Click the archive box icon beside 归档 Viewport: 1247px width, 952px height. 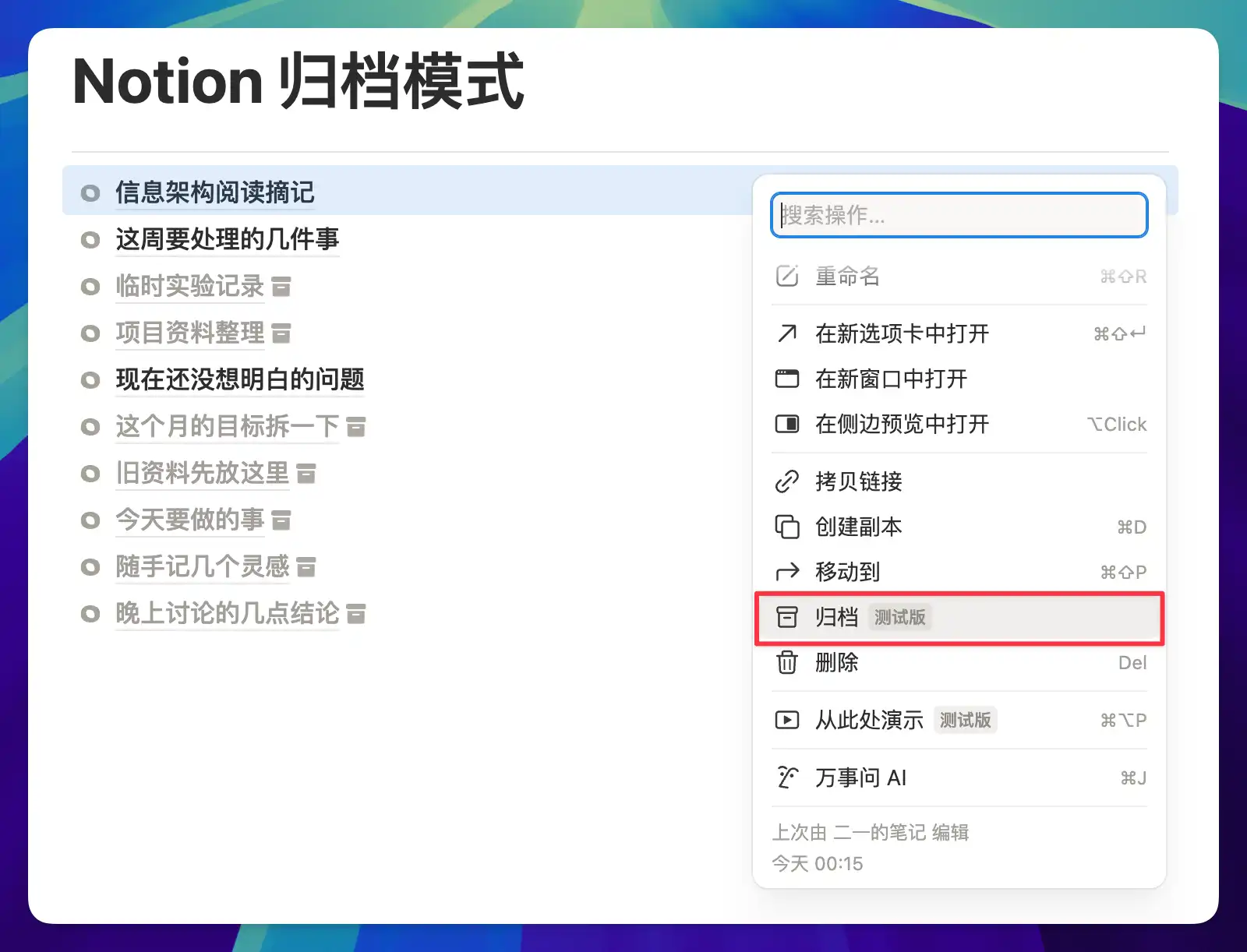click(x=787, y=617)
